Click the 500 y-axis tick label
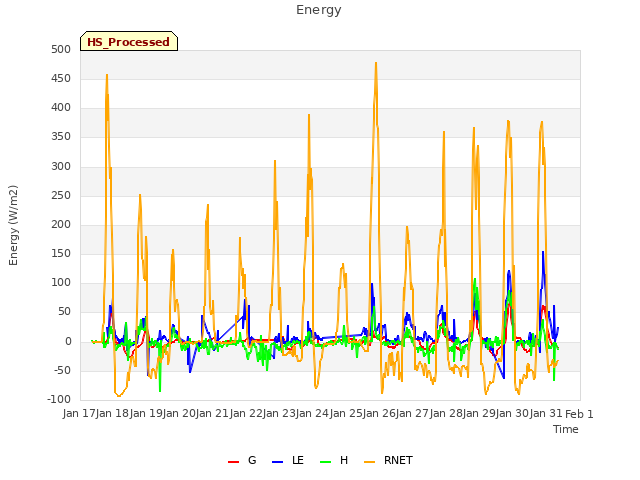640x480 pixels. [61, 49]
